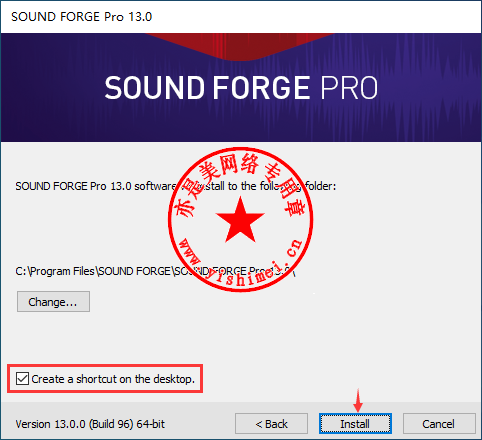Click the red star in the watermark stamp

point(240,221)
